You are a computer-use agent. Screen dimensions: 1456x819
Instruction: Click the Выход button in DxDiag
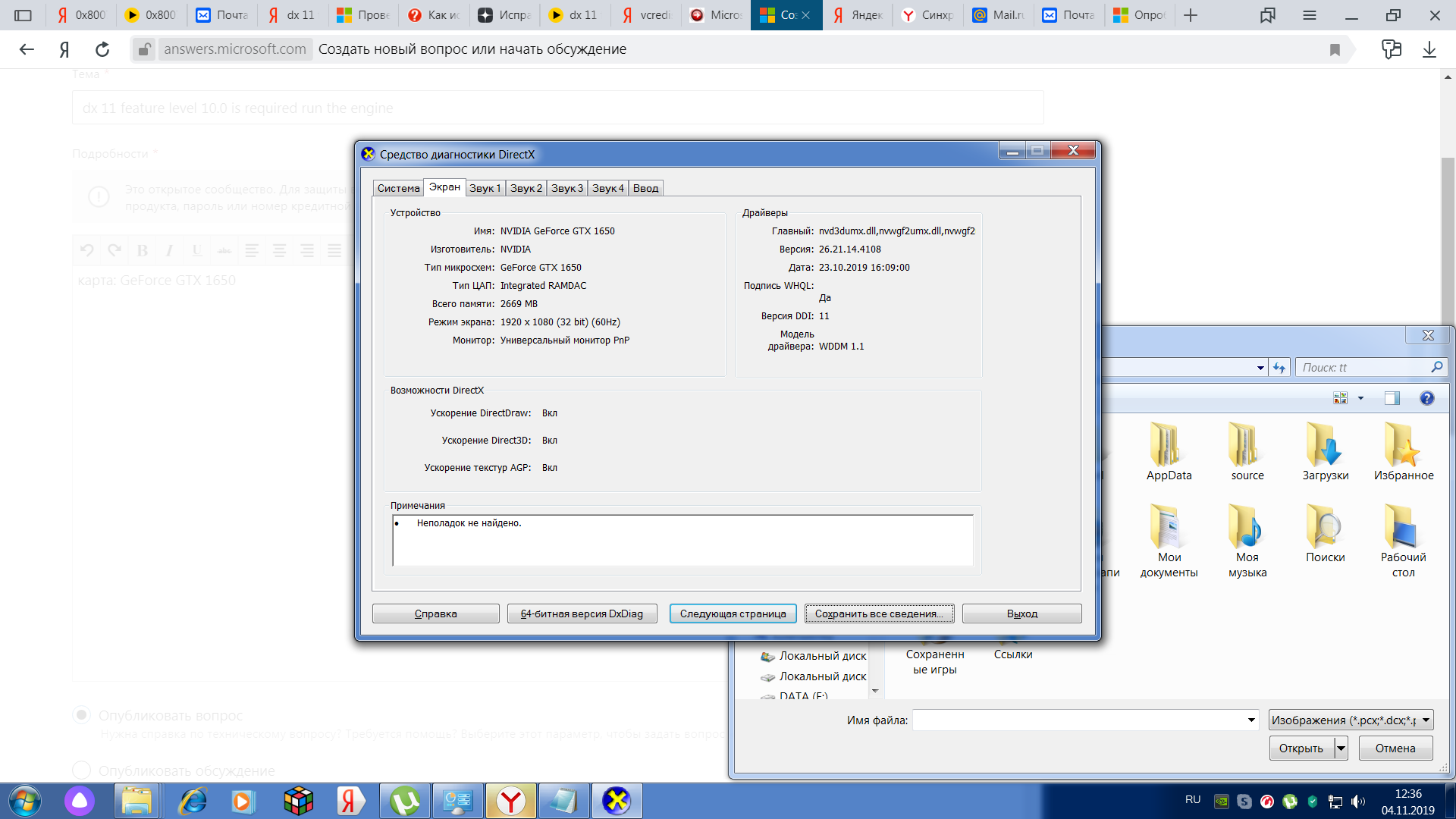(1022, 613)
